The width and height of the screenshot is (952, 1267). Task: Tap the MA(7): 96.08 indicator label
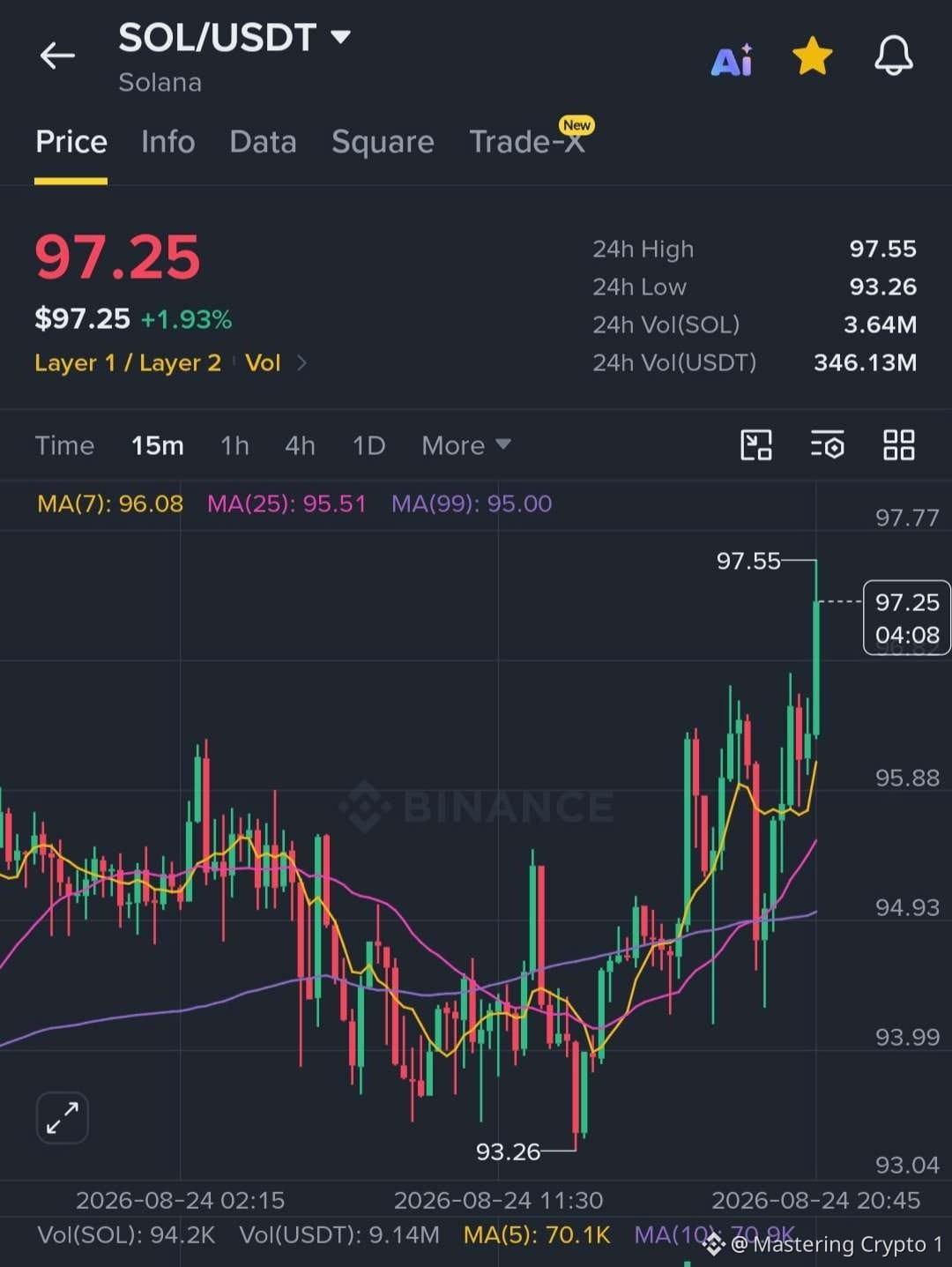tap(110, 503)
